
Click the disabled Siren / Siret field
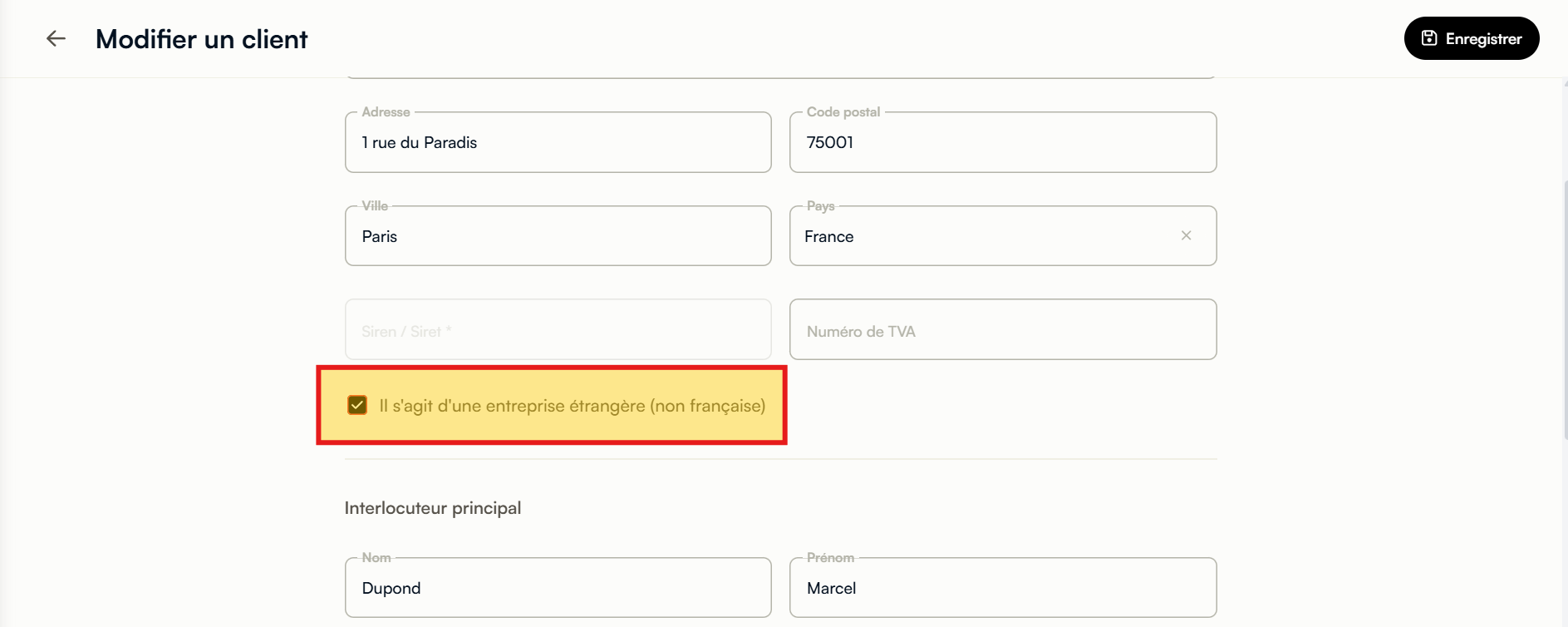(x=558, y=329)
